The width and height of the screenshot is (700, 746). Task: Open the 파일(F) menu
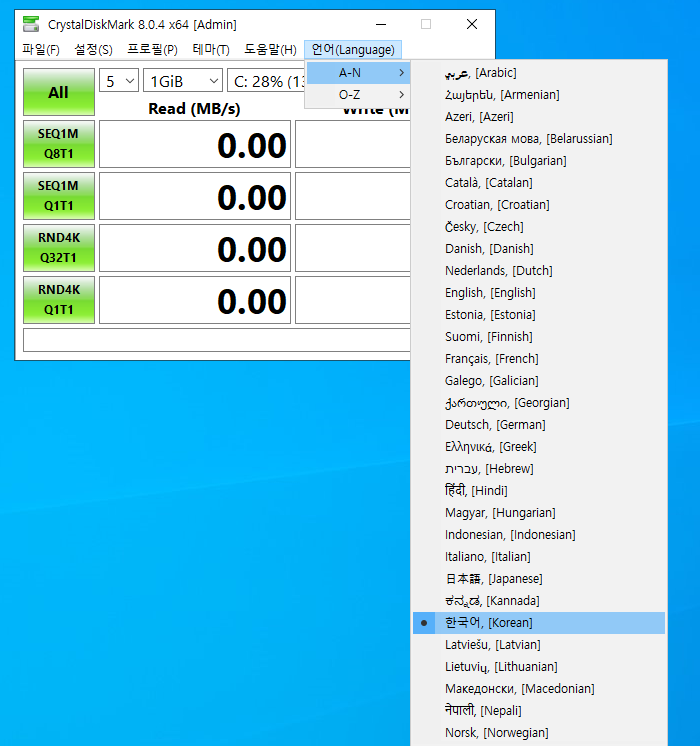click(40, 49)
